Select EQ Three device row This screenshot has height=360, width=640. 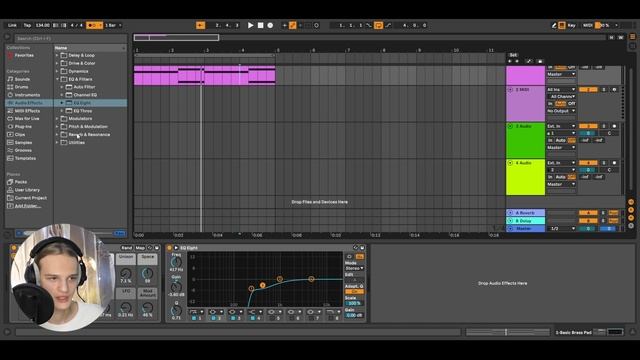pyautogui.click(x=91, y=111)
